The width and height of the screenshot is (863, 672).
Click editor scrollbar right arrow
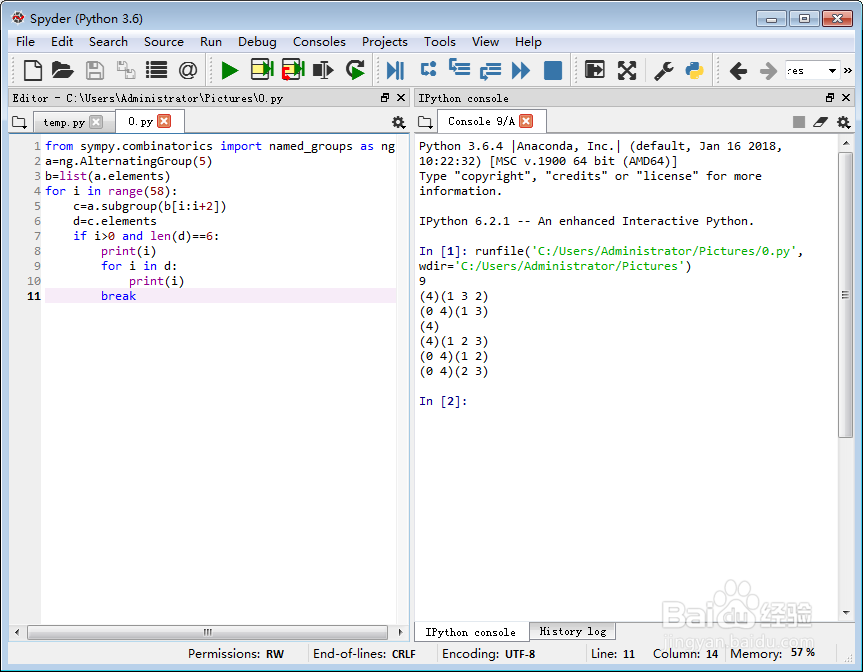pos(400,632)
